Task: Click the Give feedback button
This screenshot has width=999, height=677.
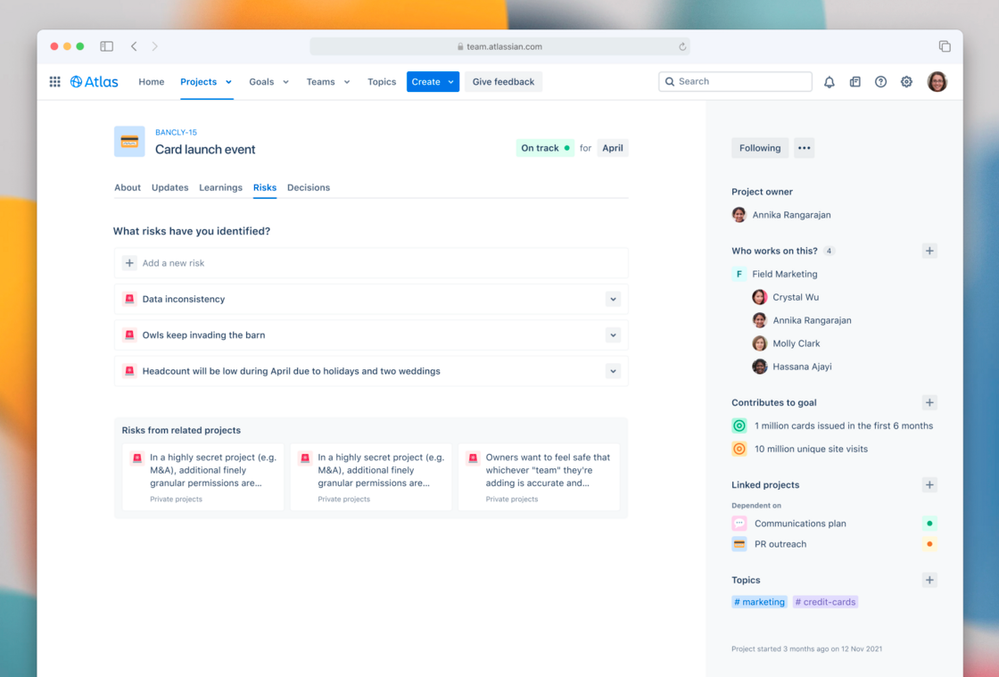Action: [x=503, y=82]
